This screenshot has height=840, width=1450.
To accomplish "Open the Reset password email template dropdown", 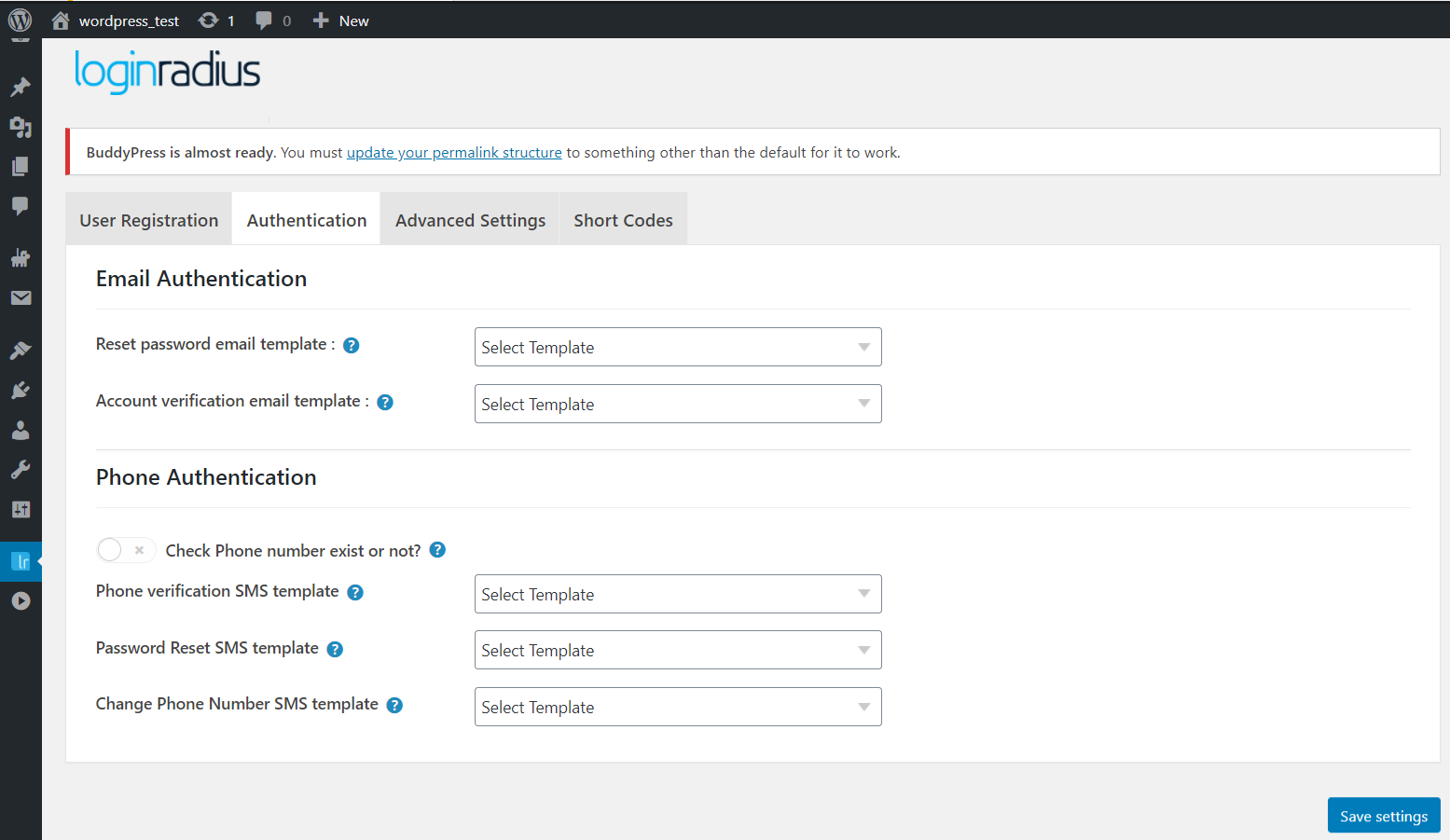I will [x=677, y=347].
